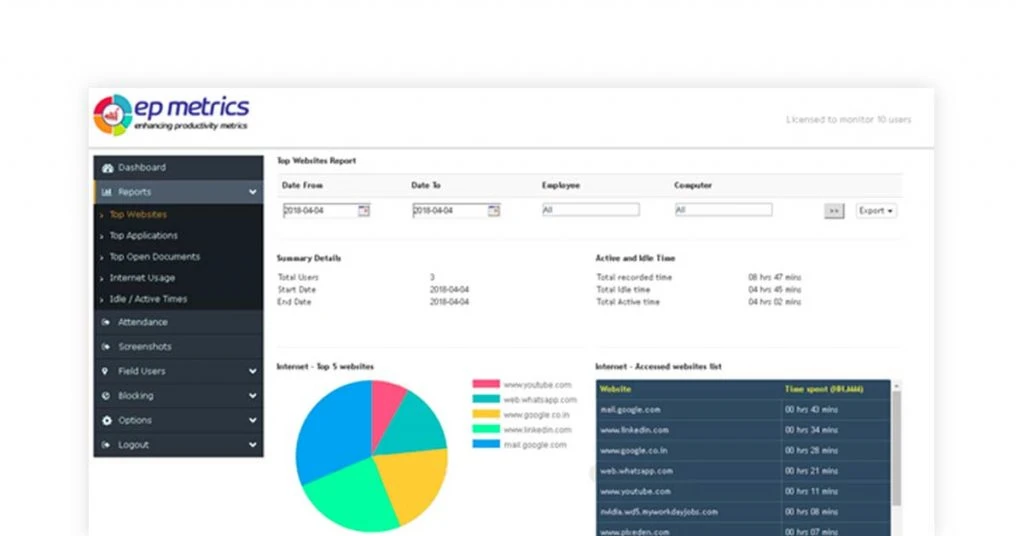Click the Attendance sidebar icon
1024x536 pixels.
coord(106,322)
